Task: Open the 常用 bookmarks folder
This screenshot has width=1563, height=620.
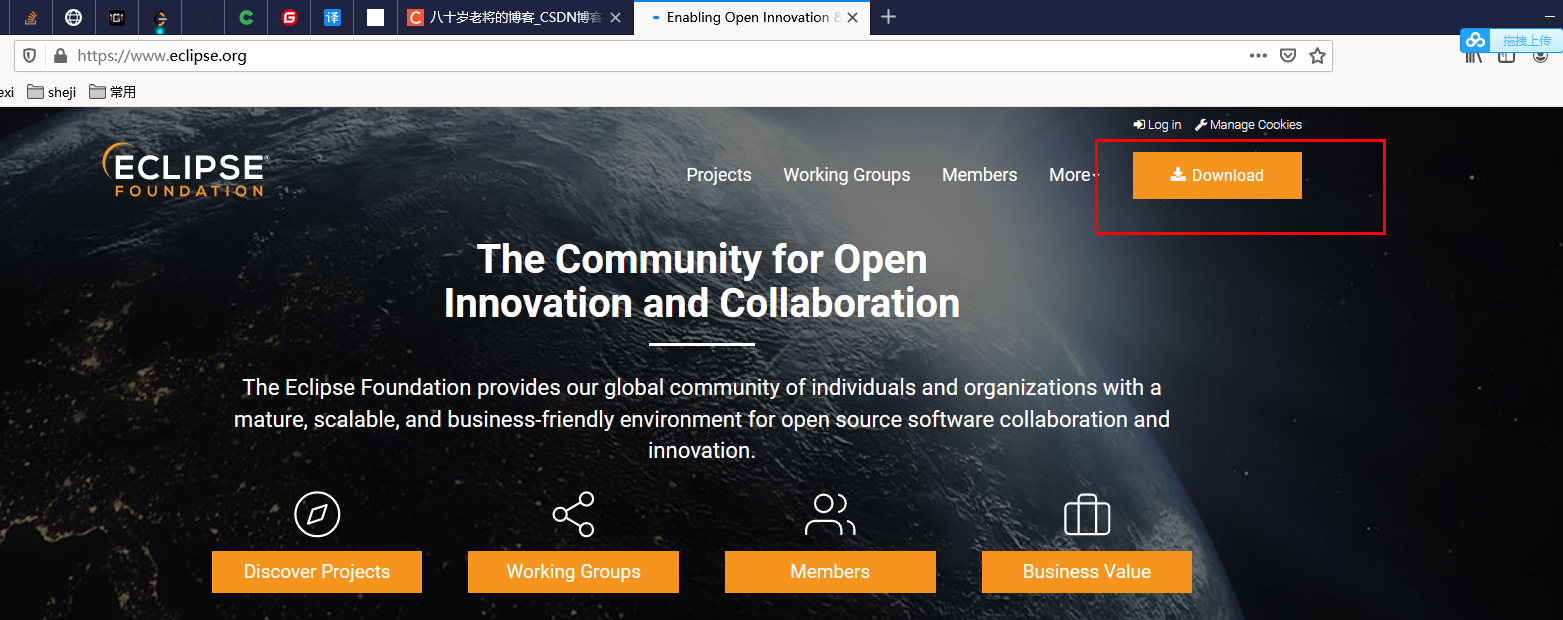Action: [x=112, y=92]
